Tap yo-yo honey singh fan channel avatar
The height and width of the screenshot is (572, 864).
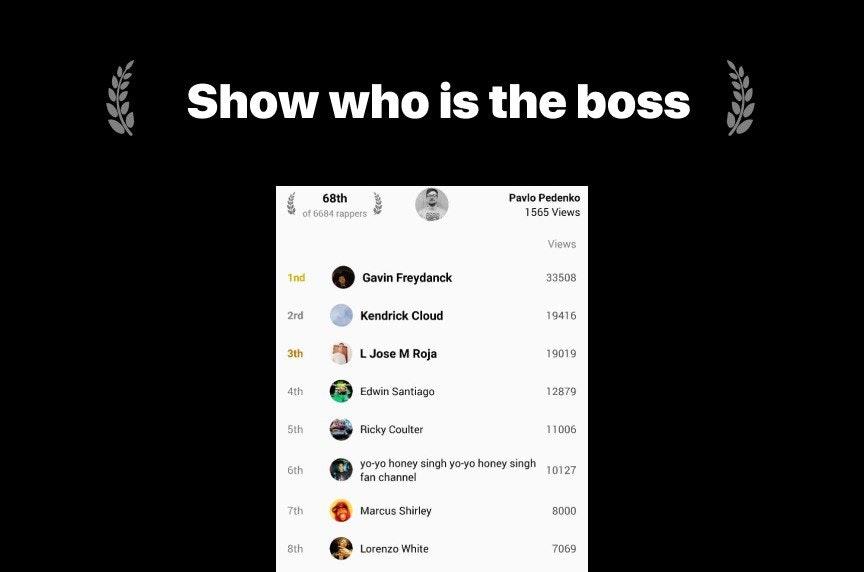(x=341, y=470)
